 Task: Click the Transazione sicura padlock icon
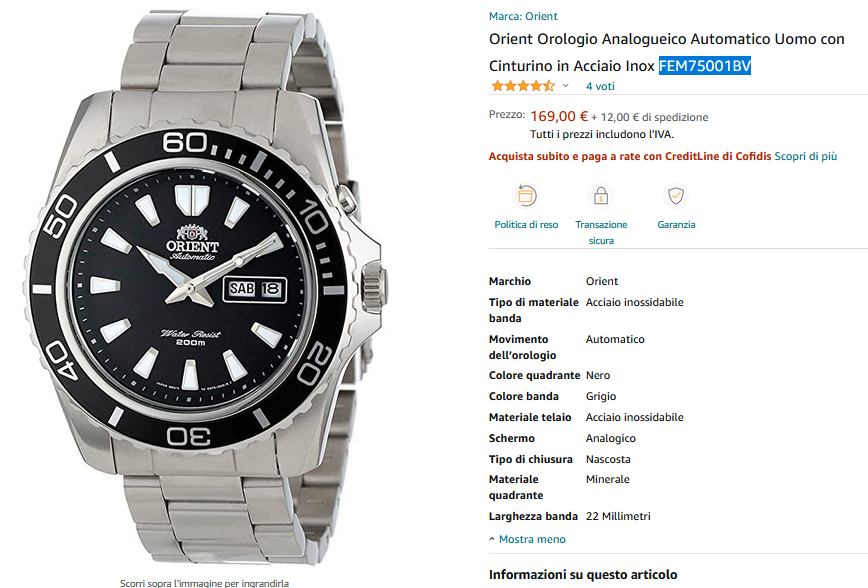601,196
